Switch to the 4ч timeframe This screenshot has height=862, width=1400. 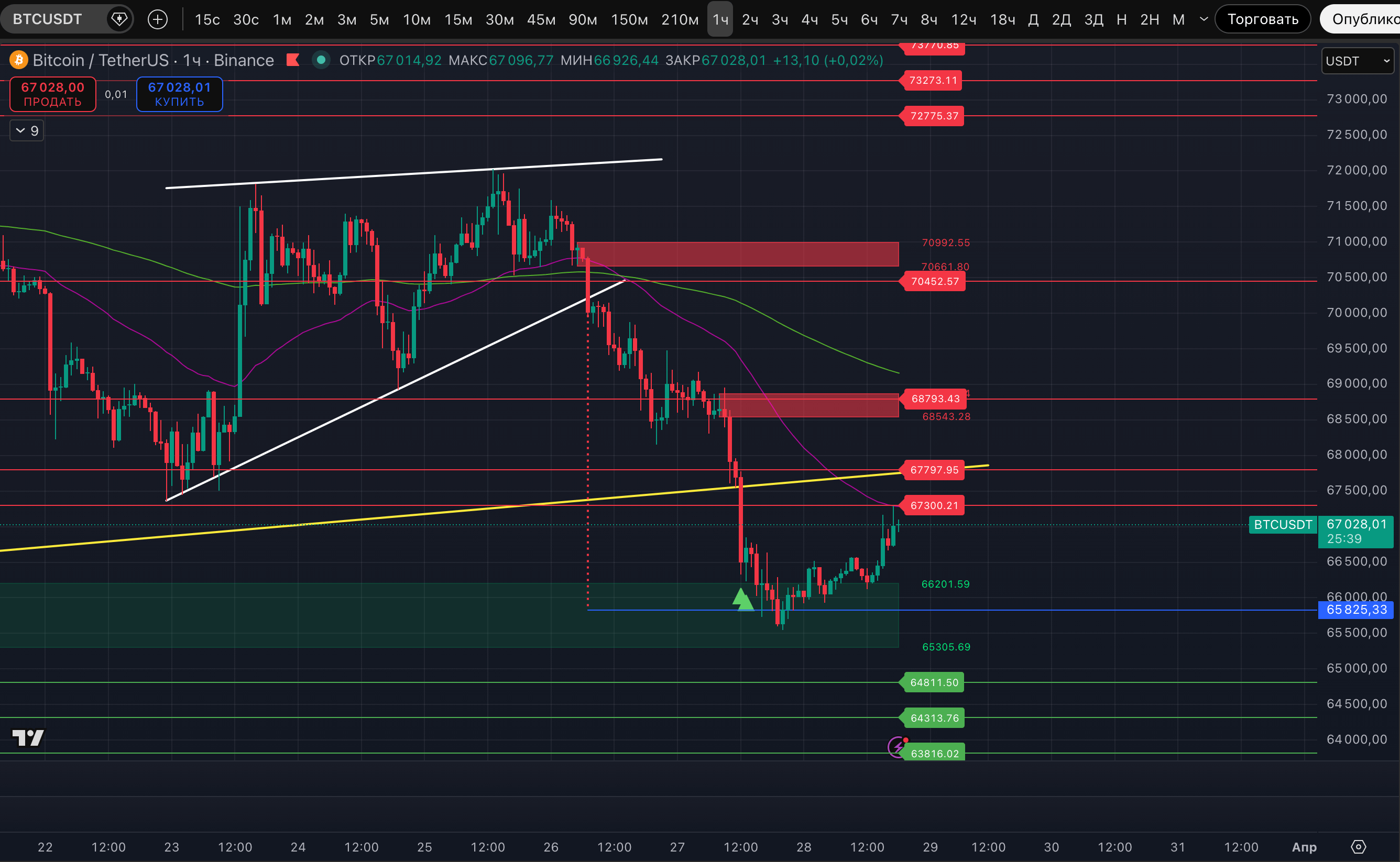(x=809, y=19)
